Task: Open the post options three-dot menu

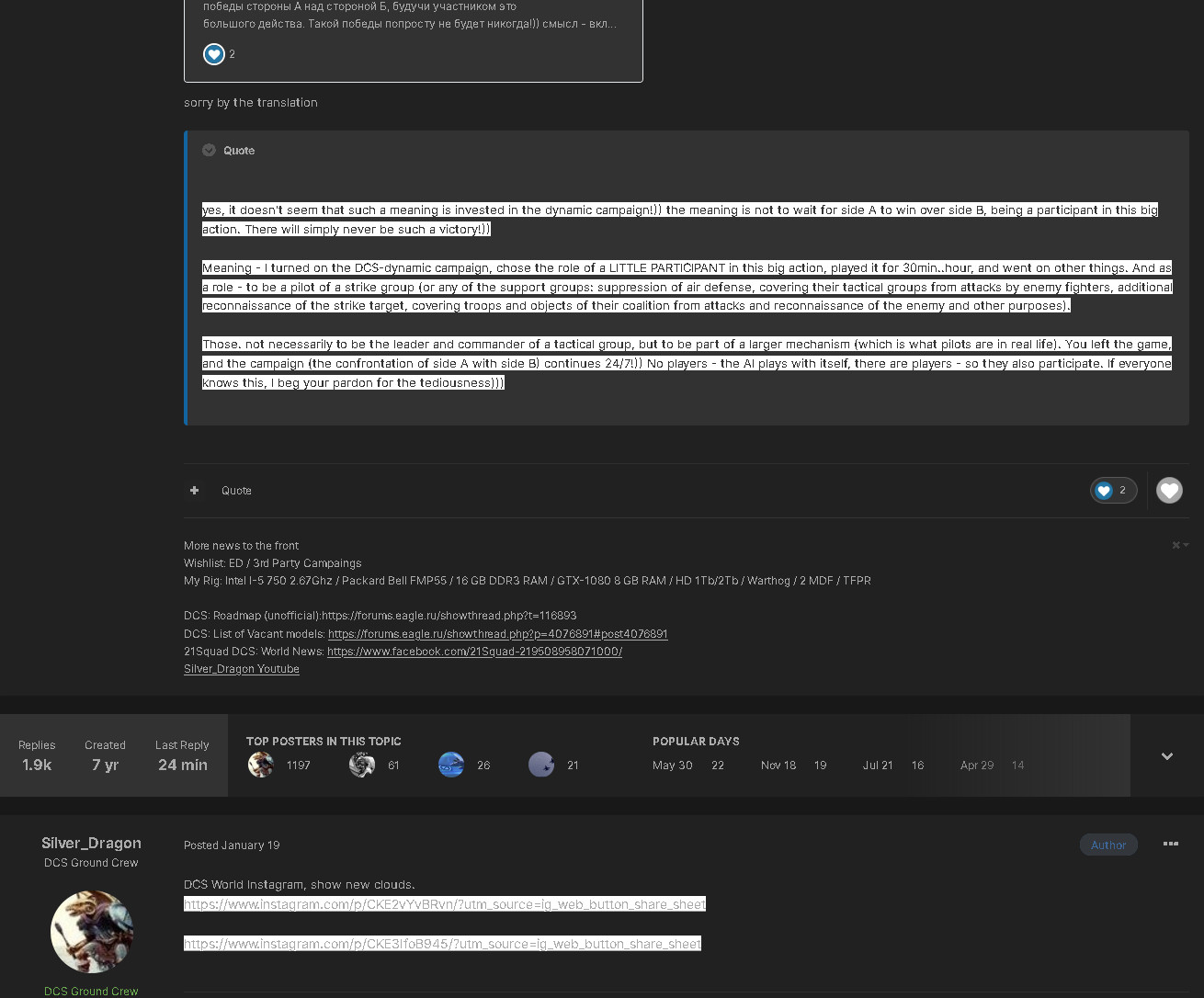Action: point(1171,845)
